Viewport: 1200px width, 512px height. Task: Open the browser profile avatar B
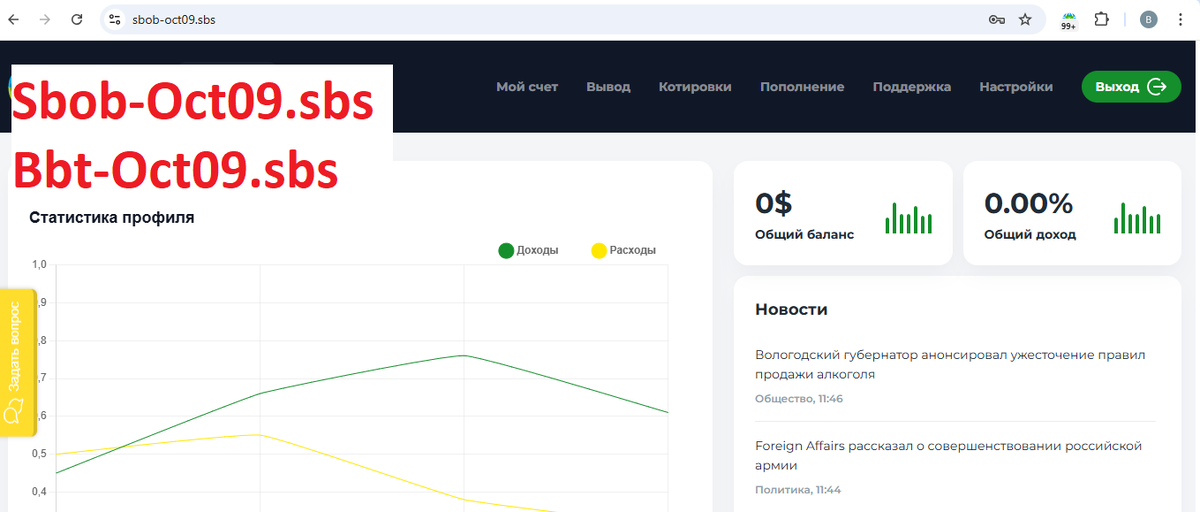[x=1149, y=19]
